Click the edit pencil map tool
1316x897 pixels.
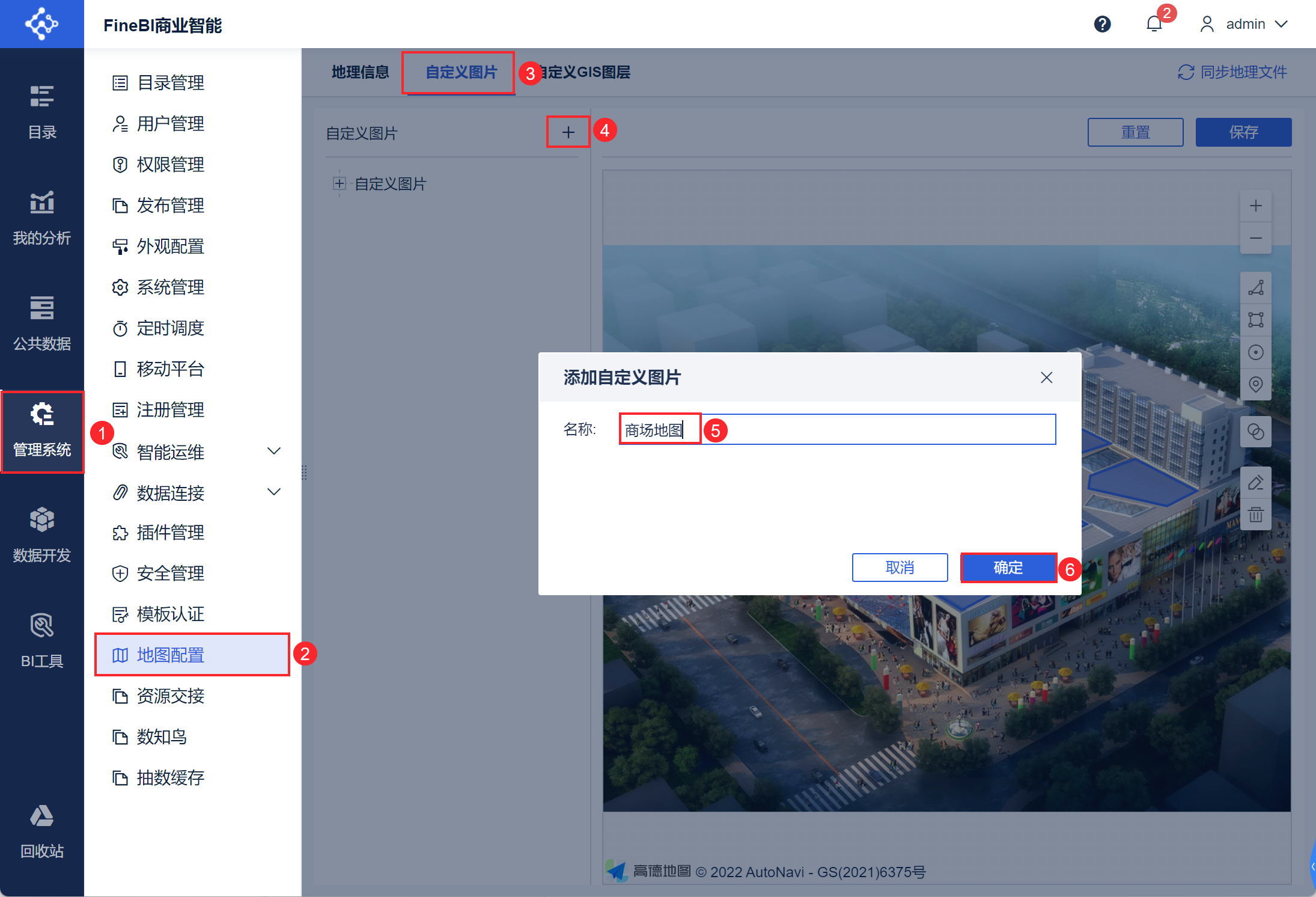[1255, 483]
